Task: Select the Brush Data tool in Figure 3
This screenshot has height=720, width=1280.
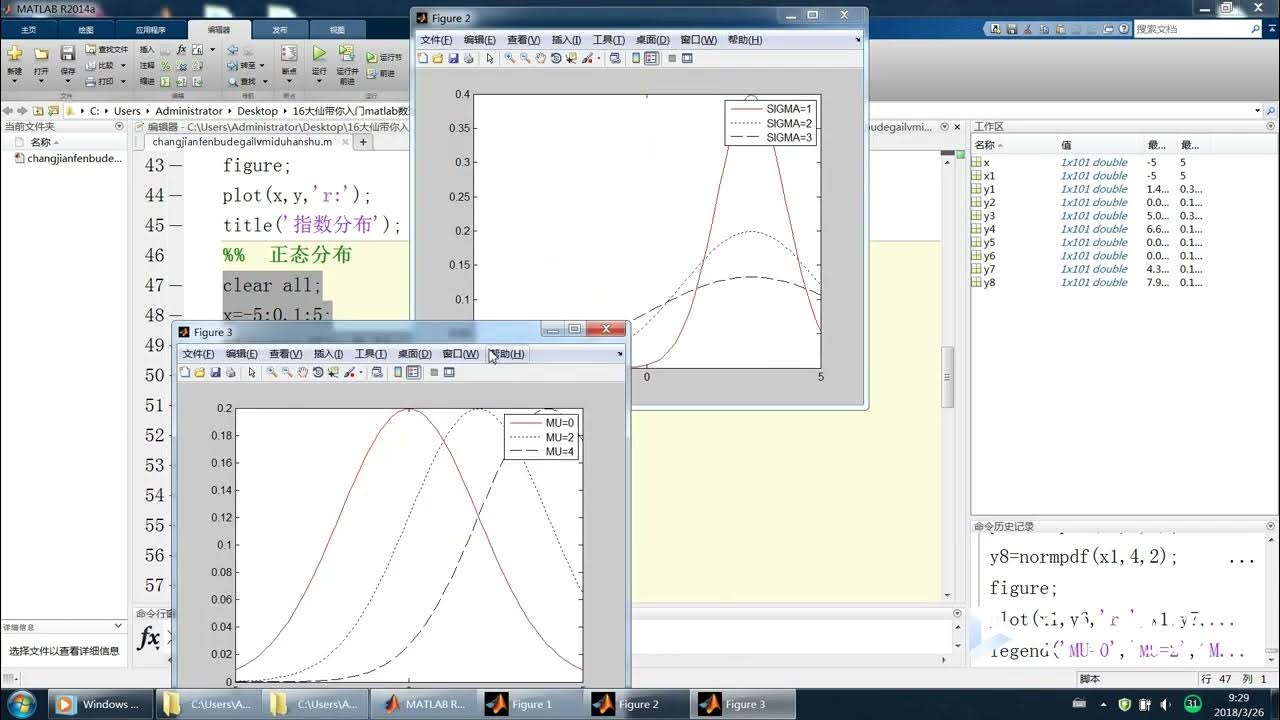Action: (x=349, y=372)
